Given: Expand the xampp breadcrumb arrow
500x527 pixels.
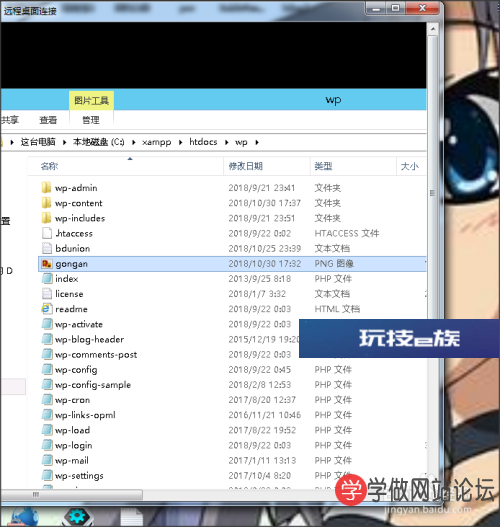Looking at the screenshot, I should click(x=180, y=143).
